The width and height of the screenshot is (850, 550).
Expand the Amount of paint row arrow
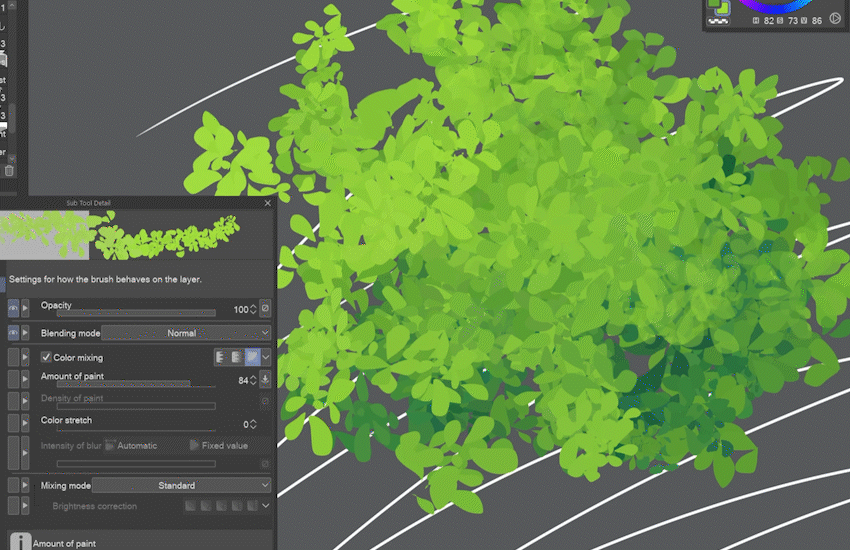[x=25, y=379]
